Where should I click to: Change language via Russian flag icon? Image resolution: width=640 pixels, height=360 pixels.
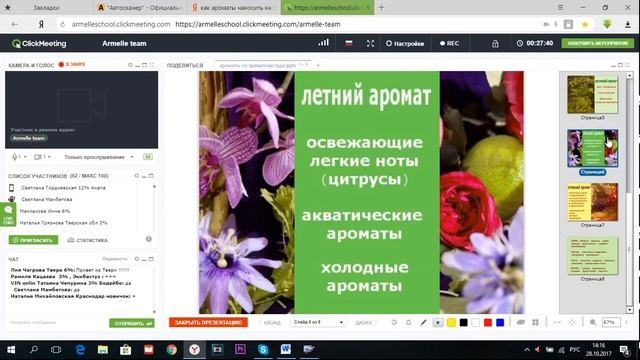349,43
